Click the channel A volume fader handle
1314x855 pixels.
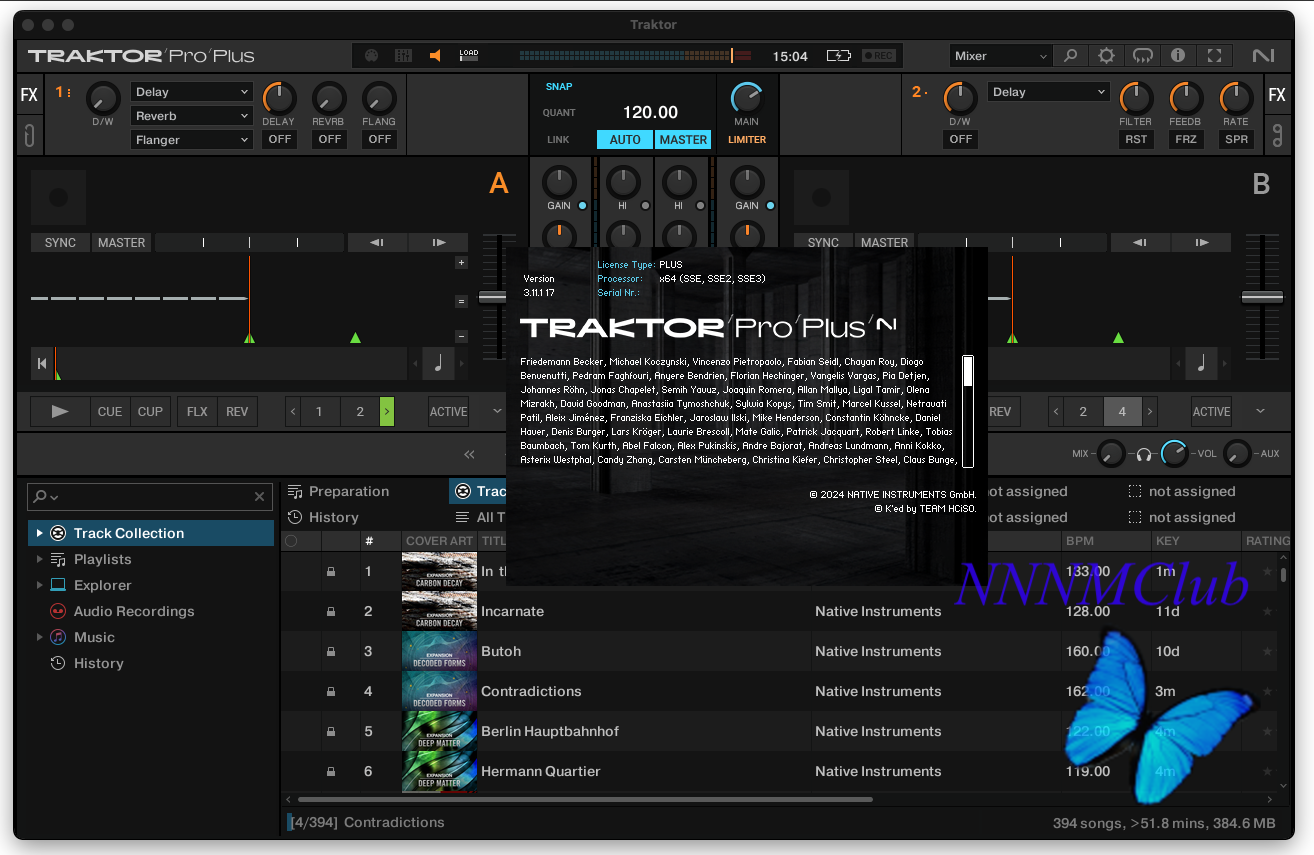pyautogui.click(x=492, y=297)
